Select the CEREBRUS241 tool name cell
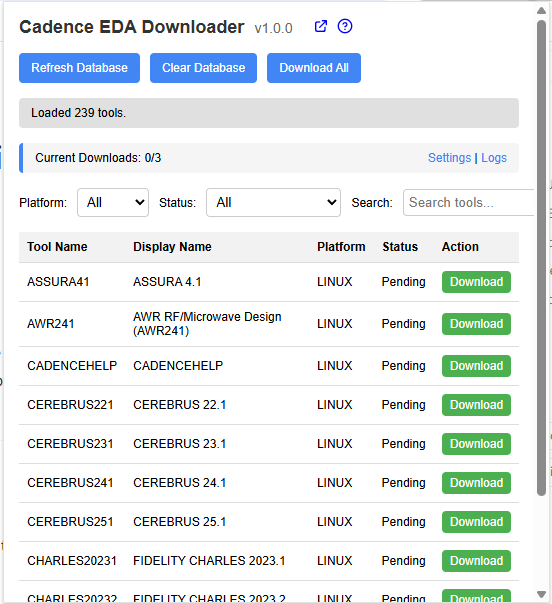The height and width of the screenshot is (604, 552). click(70, 483)
